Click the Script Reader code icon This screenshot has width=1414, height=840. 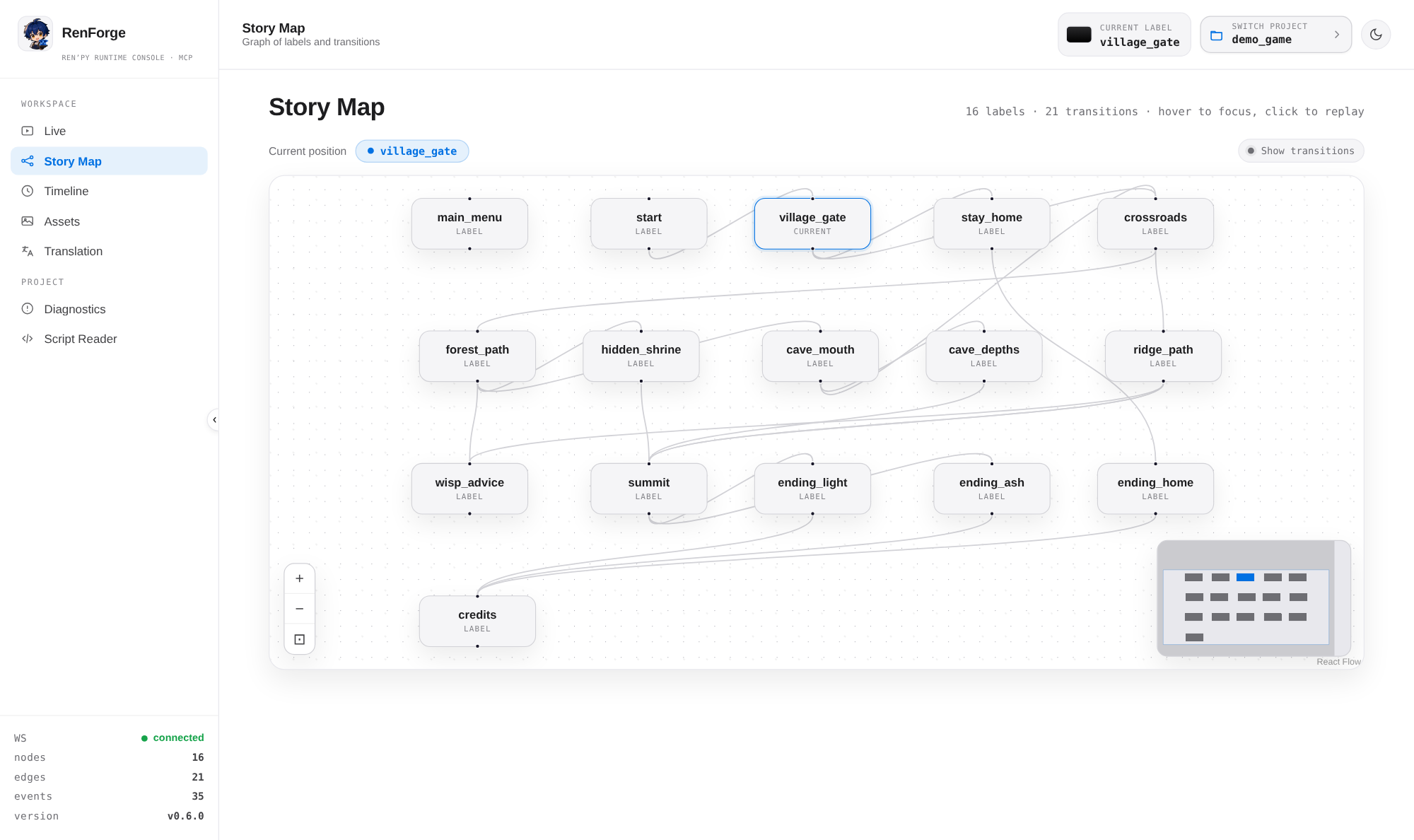28,339
